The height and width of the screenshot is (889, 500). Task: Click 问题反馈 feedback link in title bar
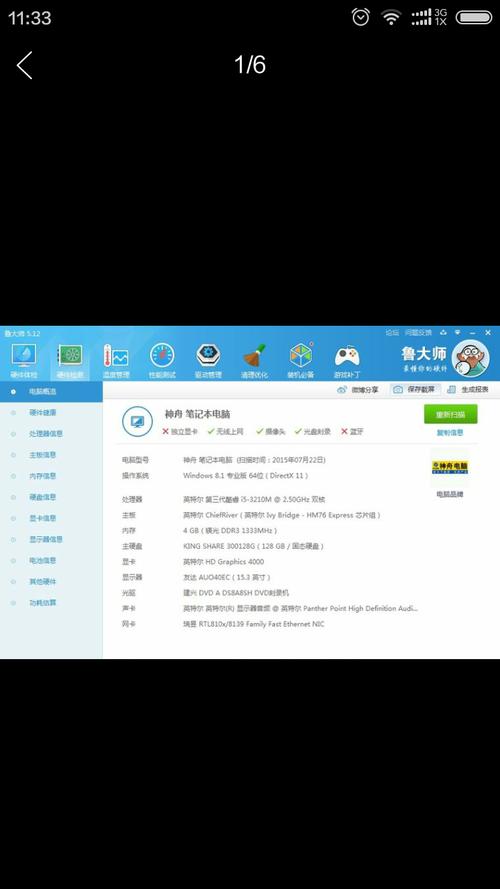(419, 332)
